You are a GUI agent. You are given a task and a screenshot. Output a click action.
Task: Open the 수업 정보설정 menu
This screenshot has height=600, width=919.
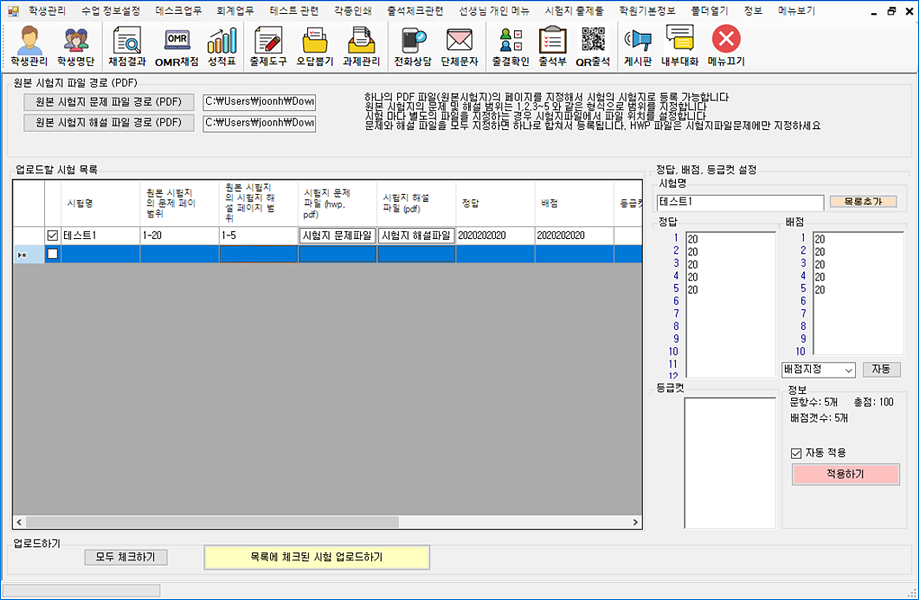(x=111, y=11)
